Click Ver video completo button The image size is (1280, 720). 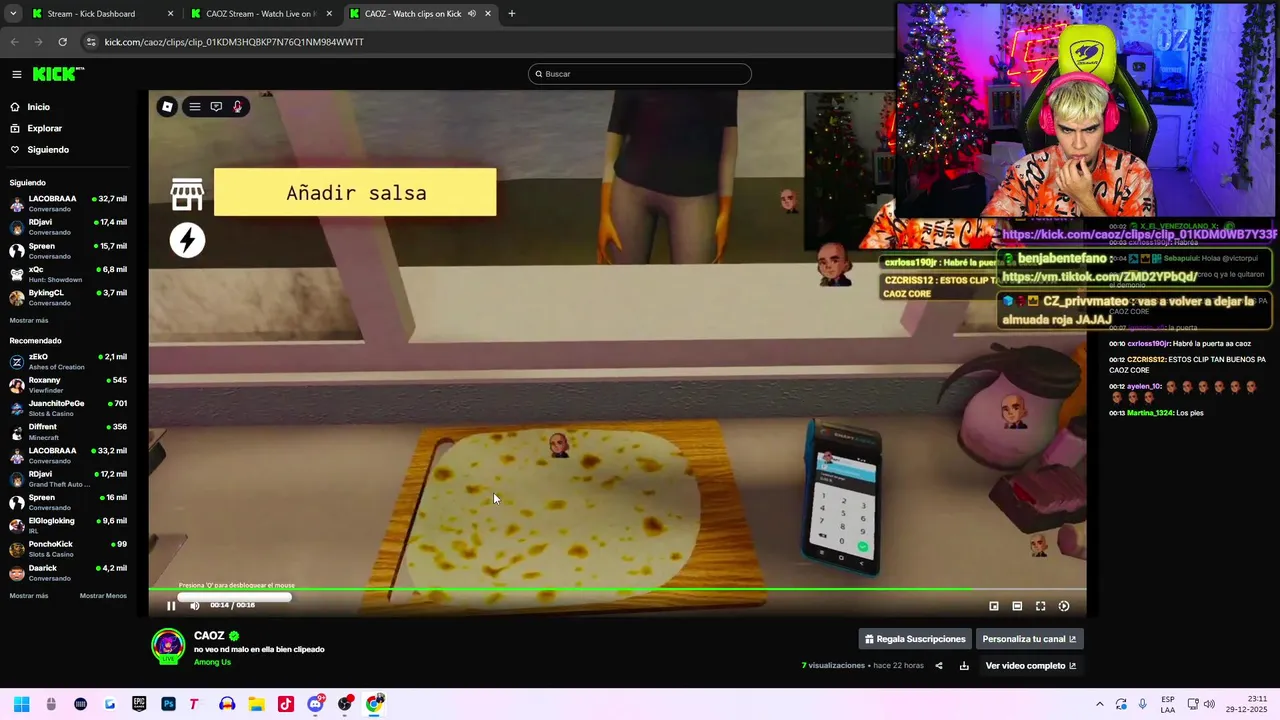click(1031, 666)
